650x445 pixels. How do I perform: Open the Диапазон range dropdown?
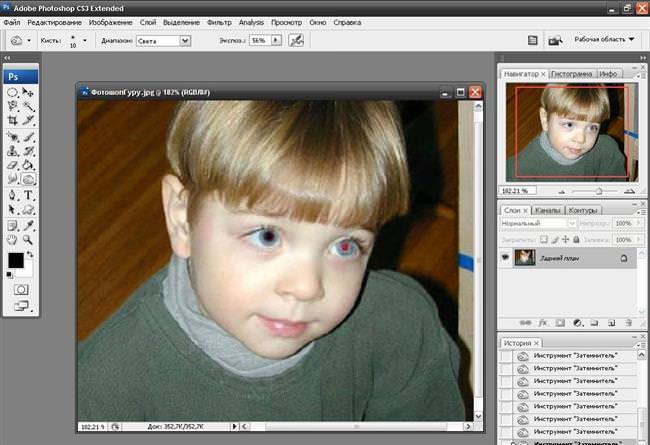coord(185,41)
